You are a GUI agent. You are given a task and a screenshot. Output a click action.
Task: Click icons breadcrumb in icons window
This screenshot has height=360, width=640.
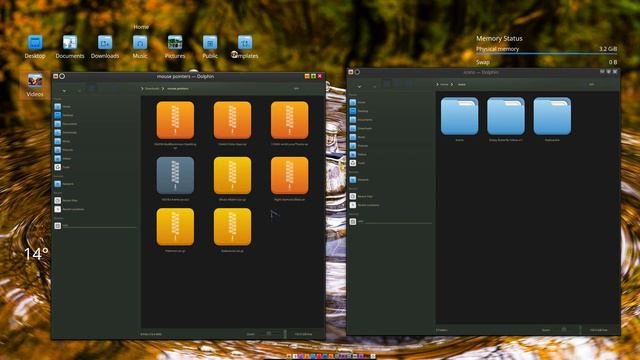(462, 84)
